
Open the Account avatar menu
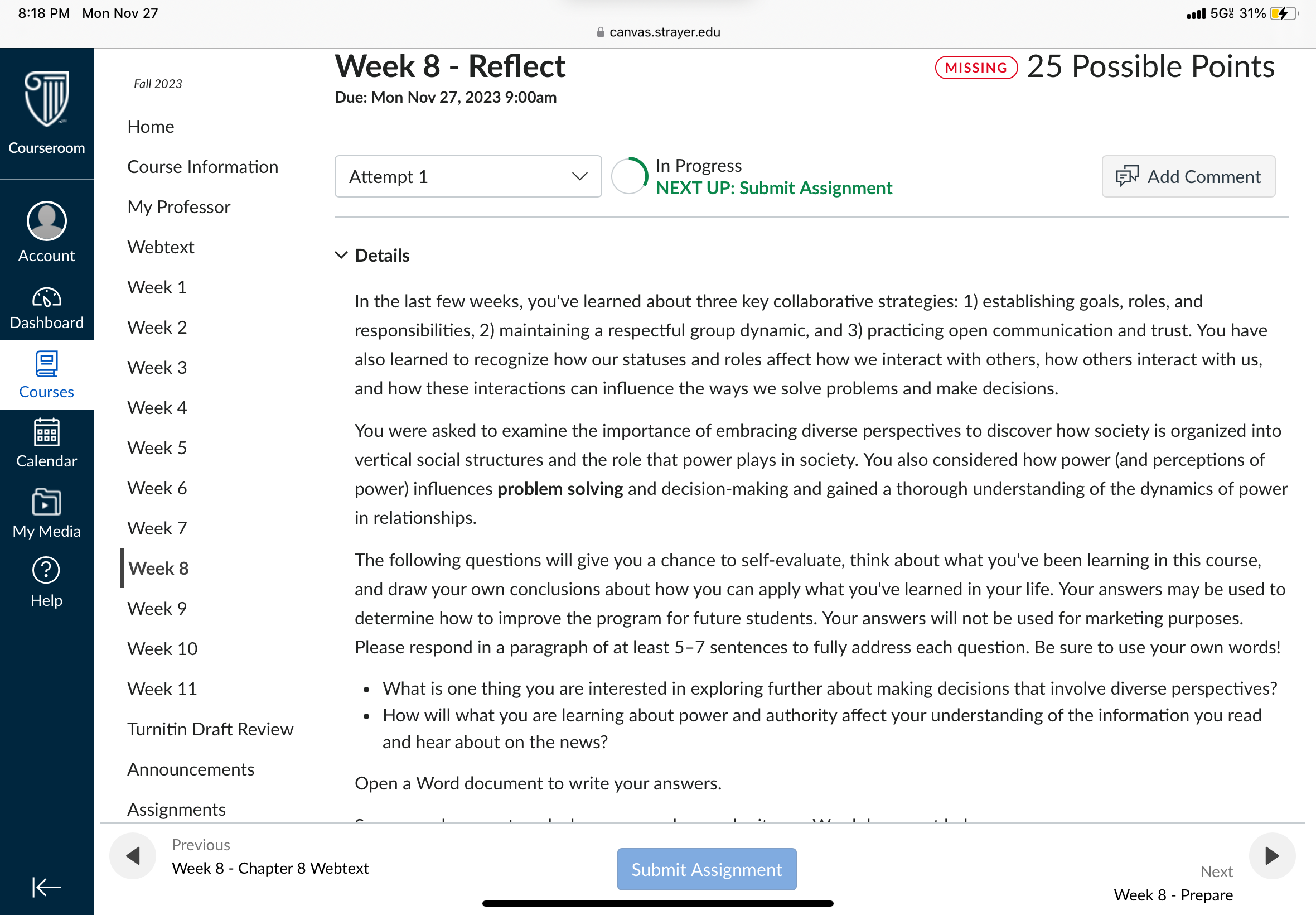point(46,221)
